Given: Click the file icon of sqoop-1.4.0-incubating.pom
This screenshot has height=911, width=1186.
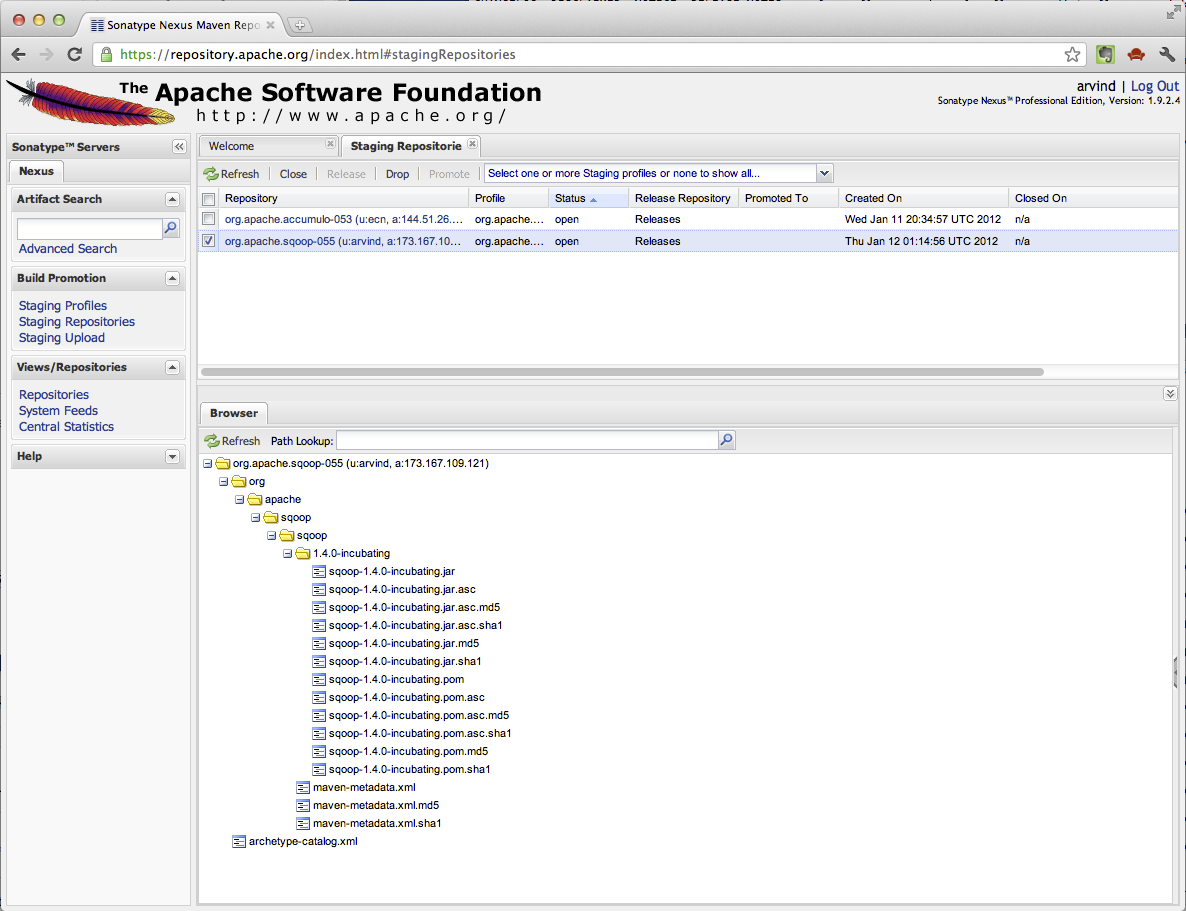Looking at the screenshot, I should point(319,679).
